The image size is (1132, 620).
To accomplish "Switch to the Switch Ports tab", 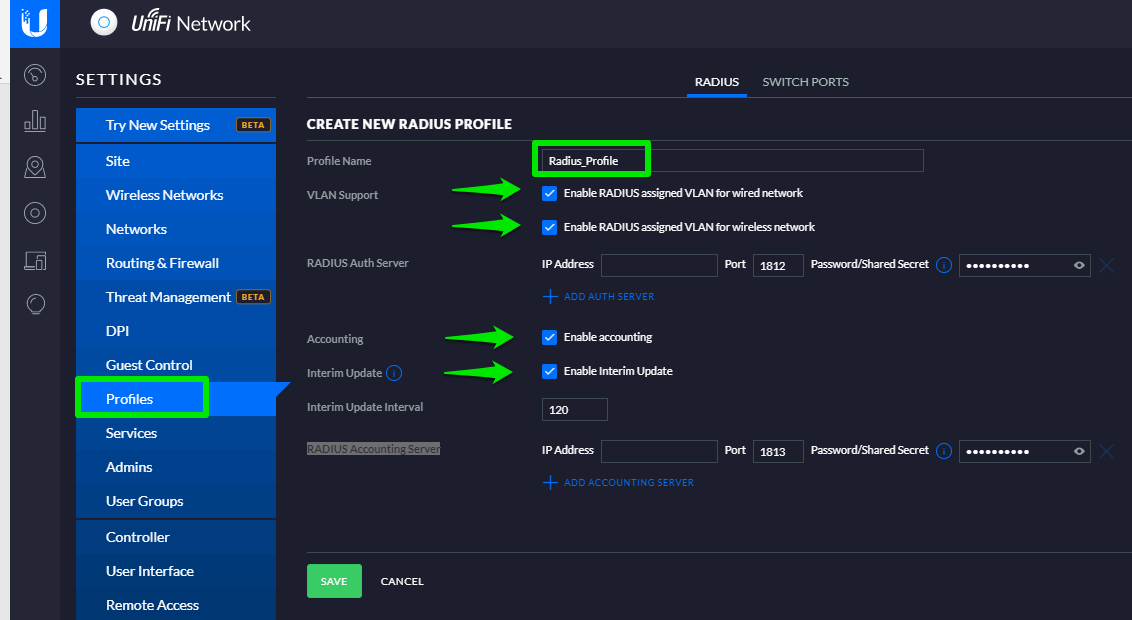I will (x=805, y=82).
